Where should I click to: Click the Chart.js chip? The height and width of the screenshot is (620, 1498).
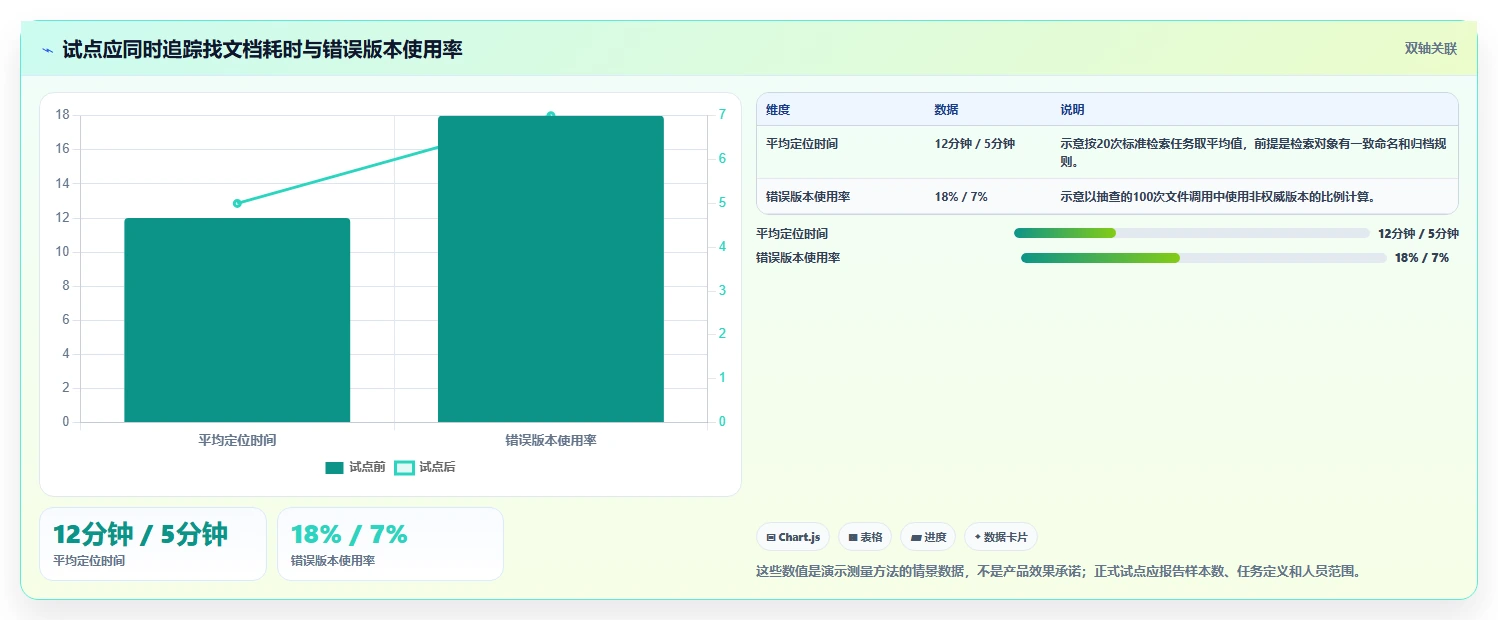(793, 537)
